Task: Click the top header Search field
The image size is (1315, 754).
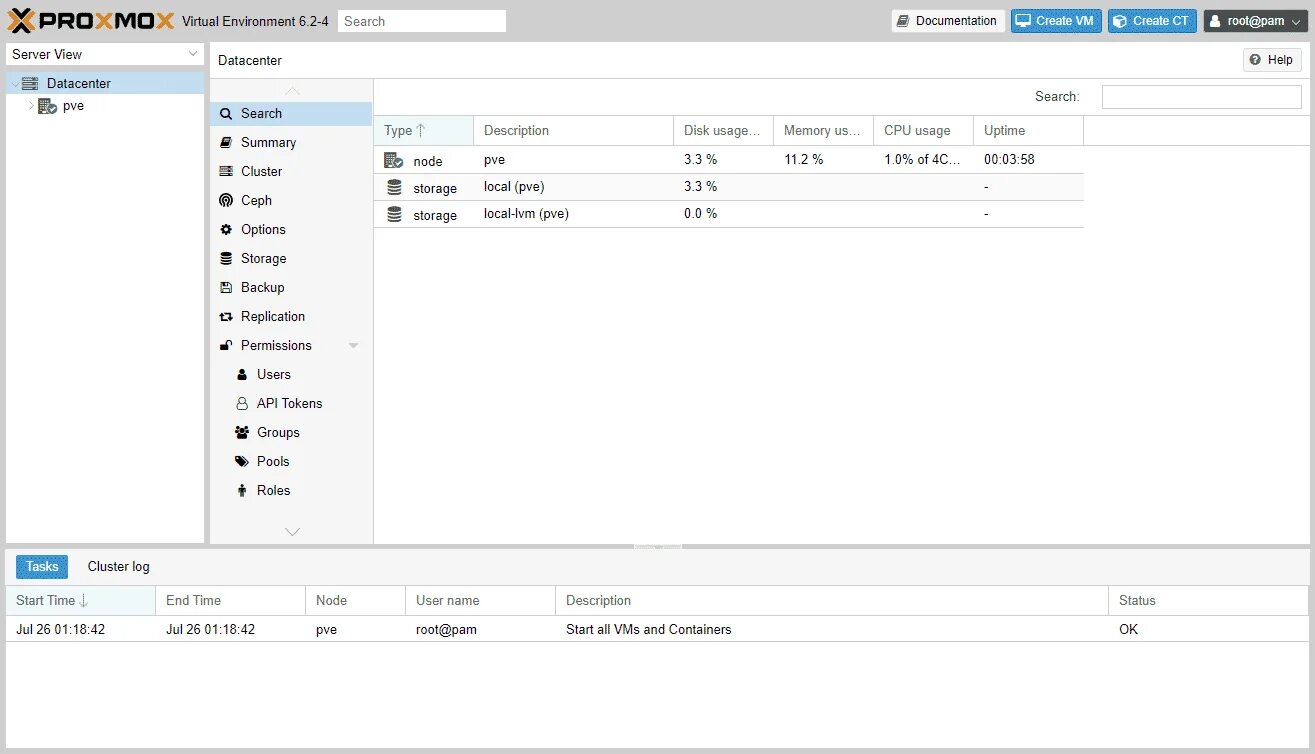Action: click(422, 21)
